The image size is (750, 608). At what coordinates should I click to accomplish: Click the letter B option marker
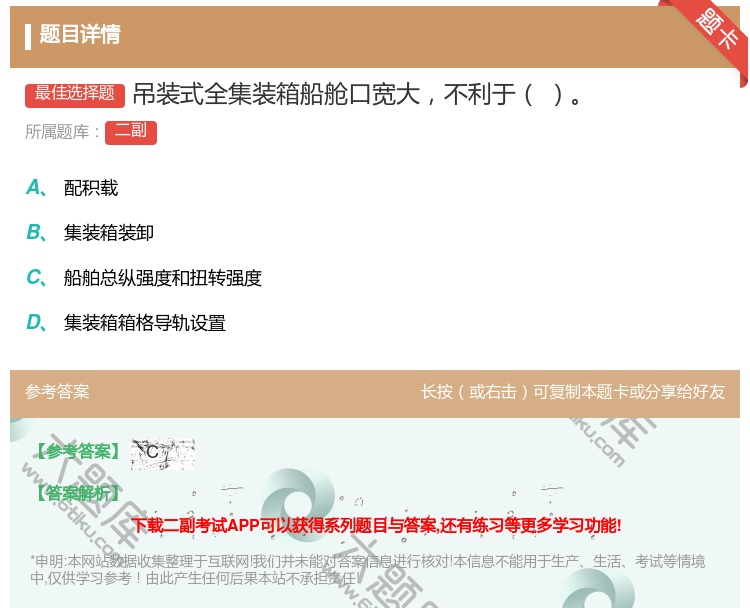click(x=36, y=233)
